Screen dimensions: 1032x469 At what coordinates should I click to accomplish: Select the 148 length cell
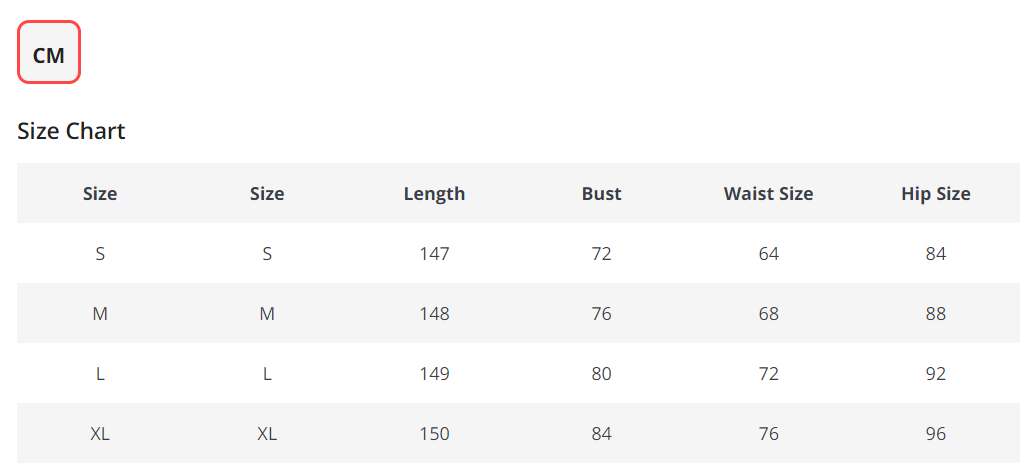click(x=434, y=313)
